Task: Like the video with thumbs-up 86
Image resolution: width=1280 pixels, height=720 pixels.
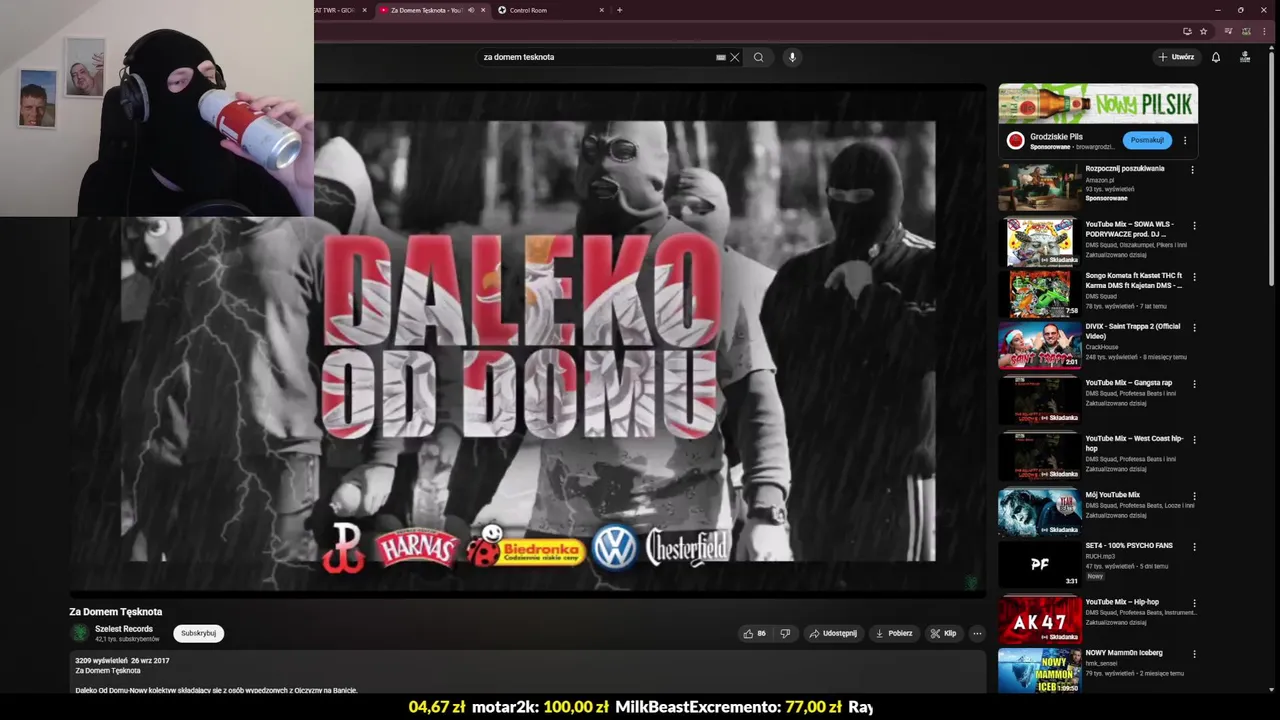Action: [755, 633]
